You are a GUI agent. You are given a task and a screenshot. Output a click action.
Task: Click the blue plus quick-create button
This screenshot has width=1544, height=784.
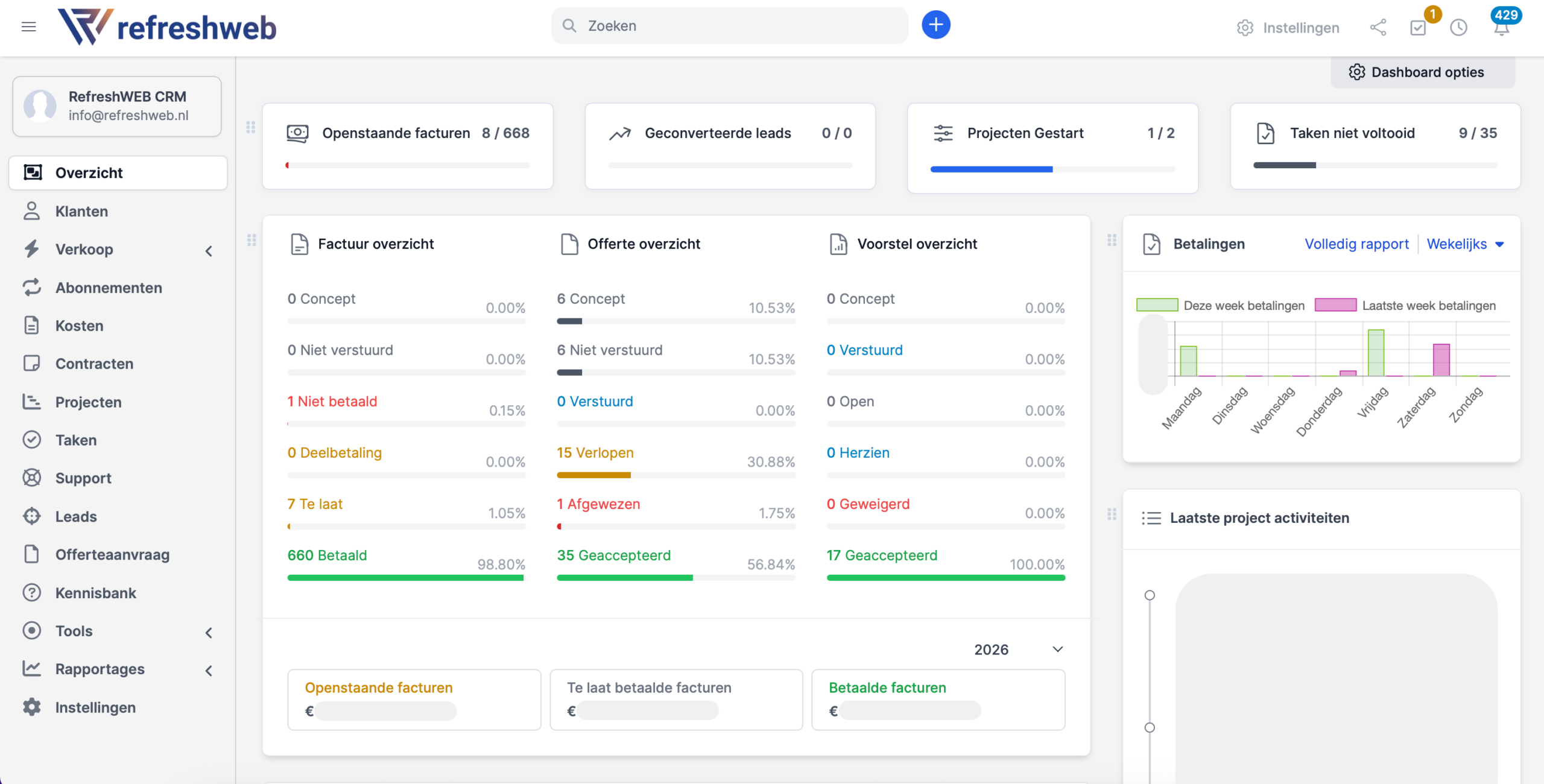click(935, 25)
